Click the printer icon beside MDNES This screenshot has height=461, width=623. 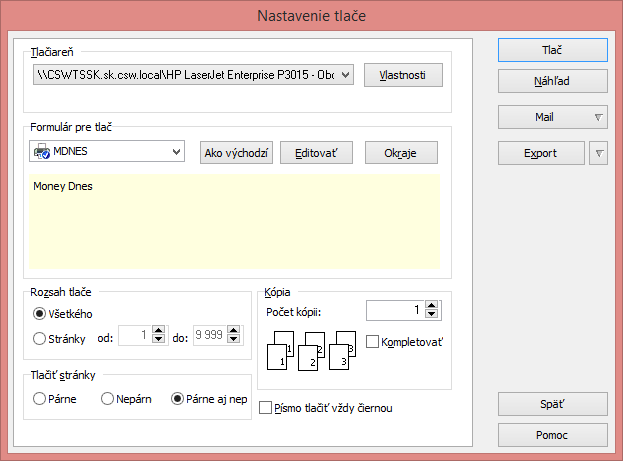tap(42, 152)
